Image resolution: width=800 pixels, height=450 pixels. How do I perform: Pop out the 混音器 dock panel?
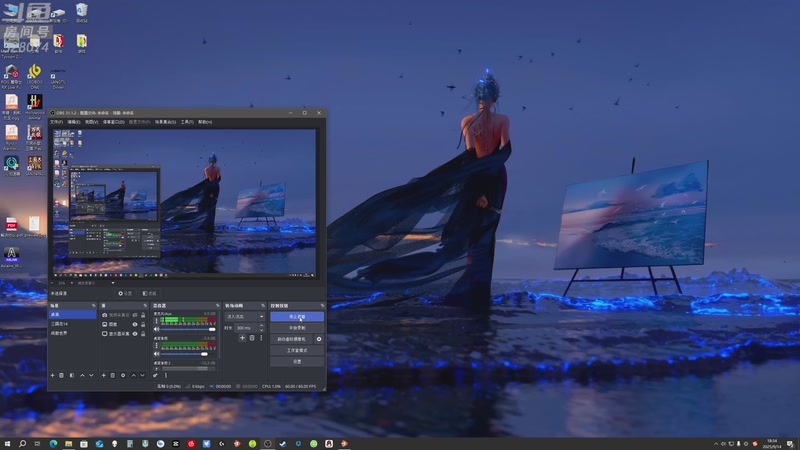point(218,306)
